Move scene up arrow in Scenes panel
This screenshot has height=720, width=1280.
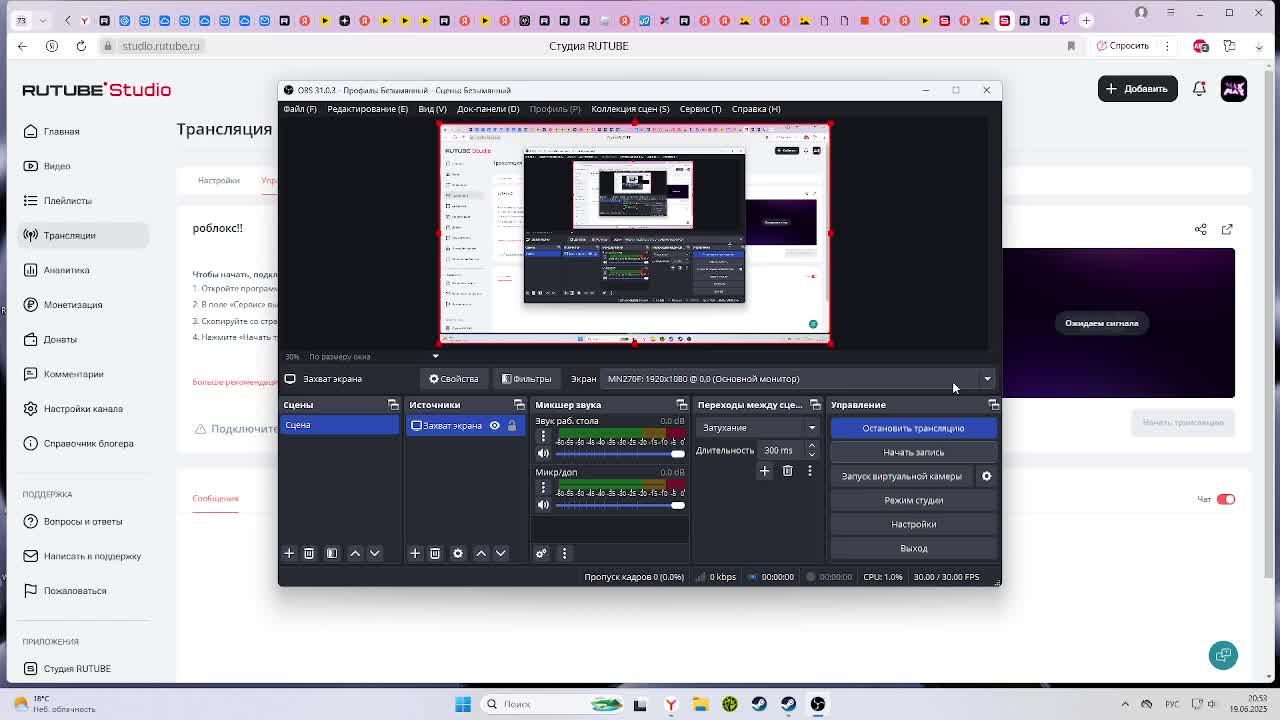tap(355, 553)
